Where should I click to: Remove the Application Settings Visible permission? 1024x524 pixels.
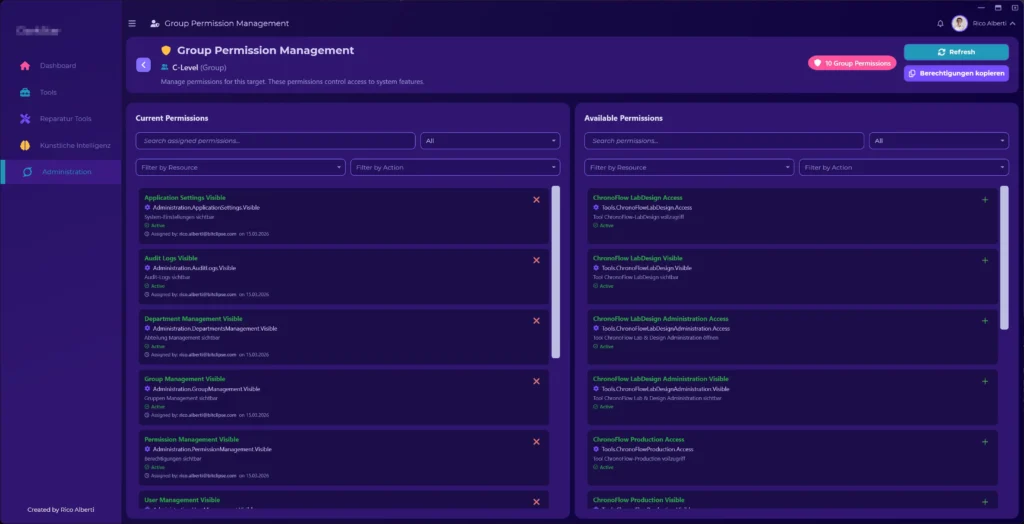pyautogui.click(x=536, y=200)
